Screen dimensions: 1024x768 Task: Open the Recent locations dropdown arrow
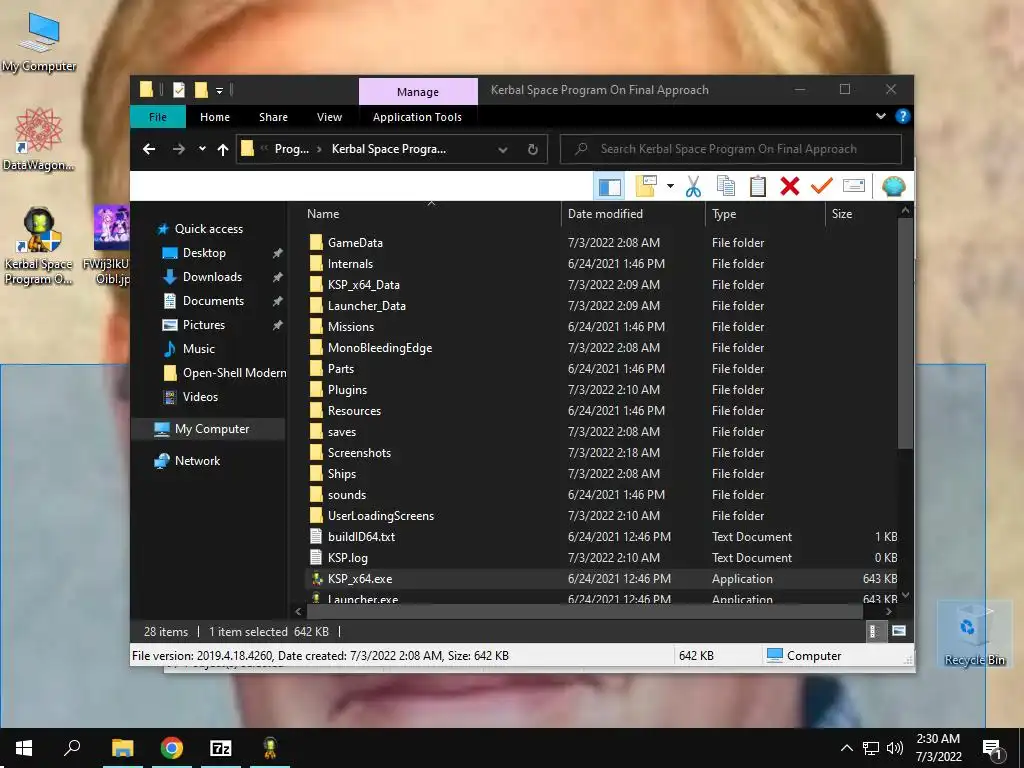coord(202,149)
